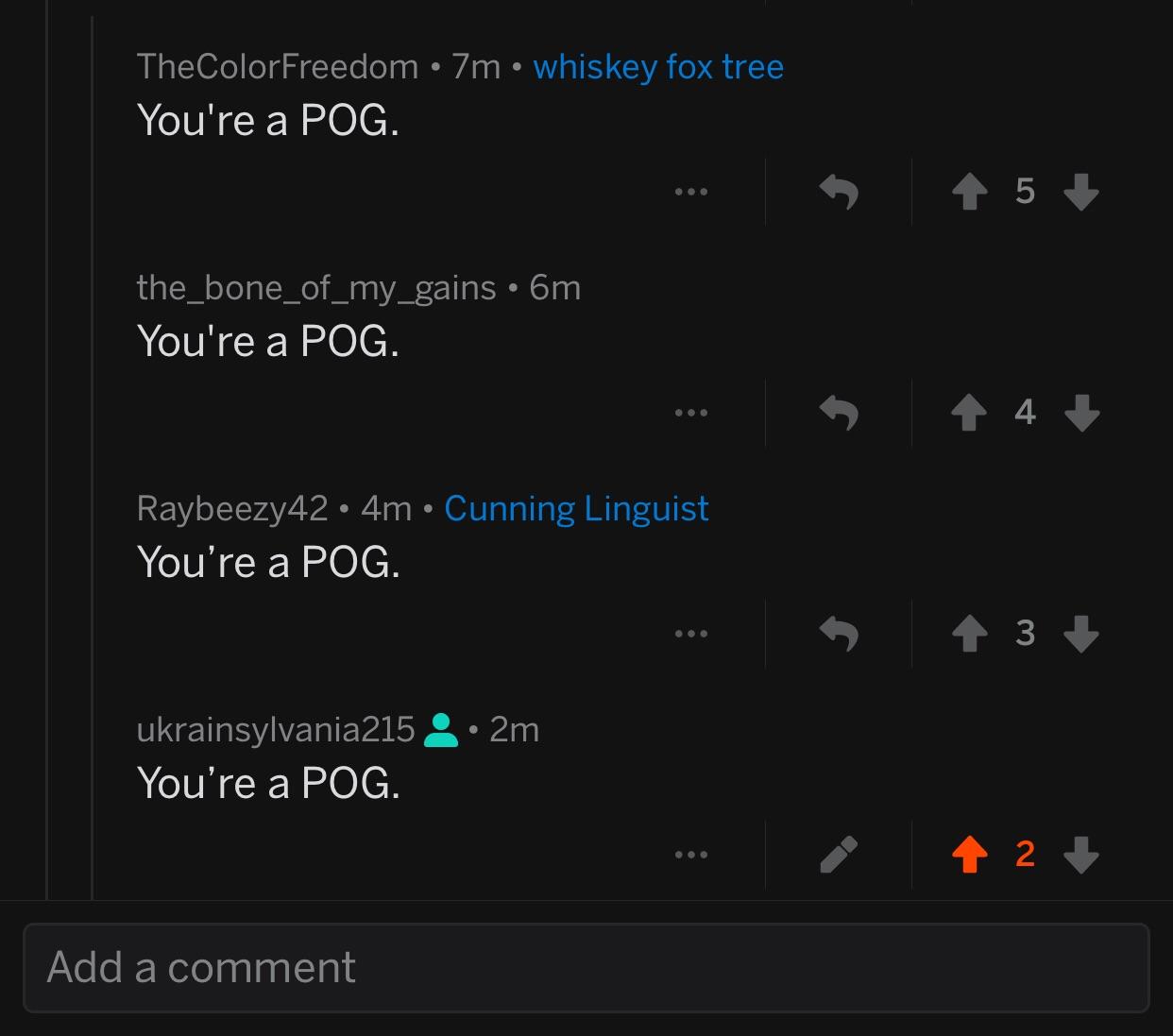
Task: Upvote Raybeezy42's comment
Action: tap(969, 634)
